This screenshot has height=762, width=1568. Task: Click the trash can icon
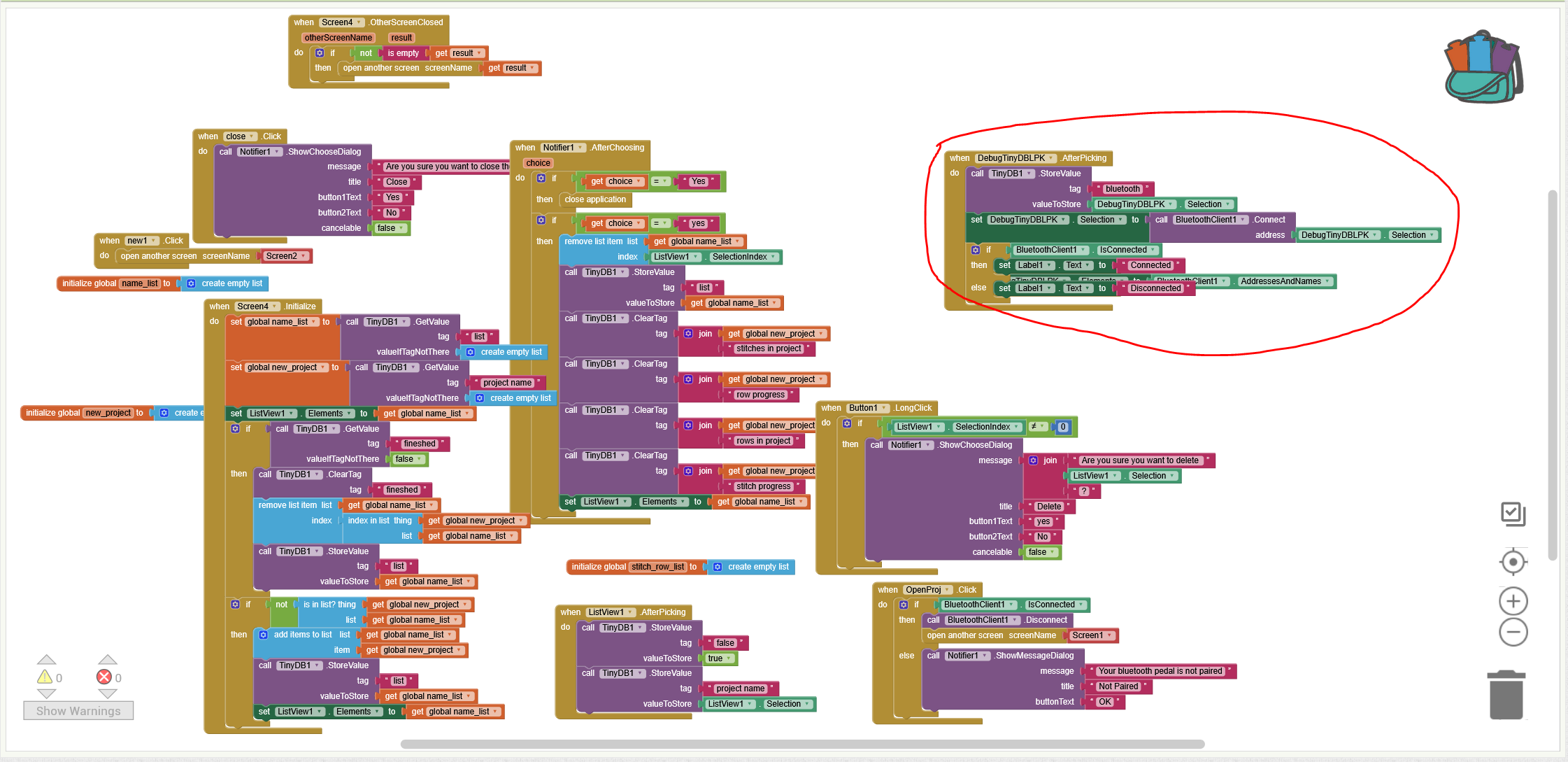pos(1506,695)
